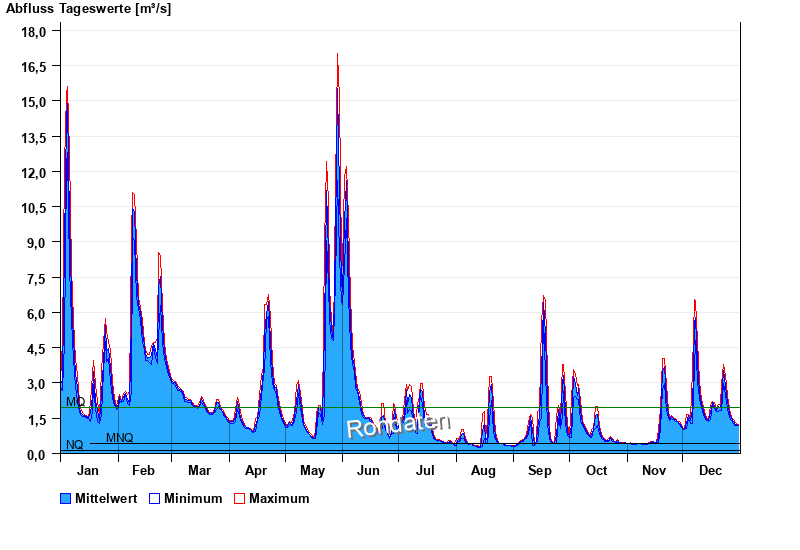Select the Dec month label
Screen dimensions: 800x550
(710, 470)
